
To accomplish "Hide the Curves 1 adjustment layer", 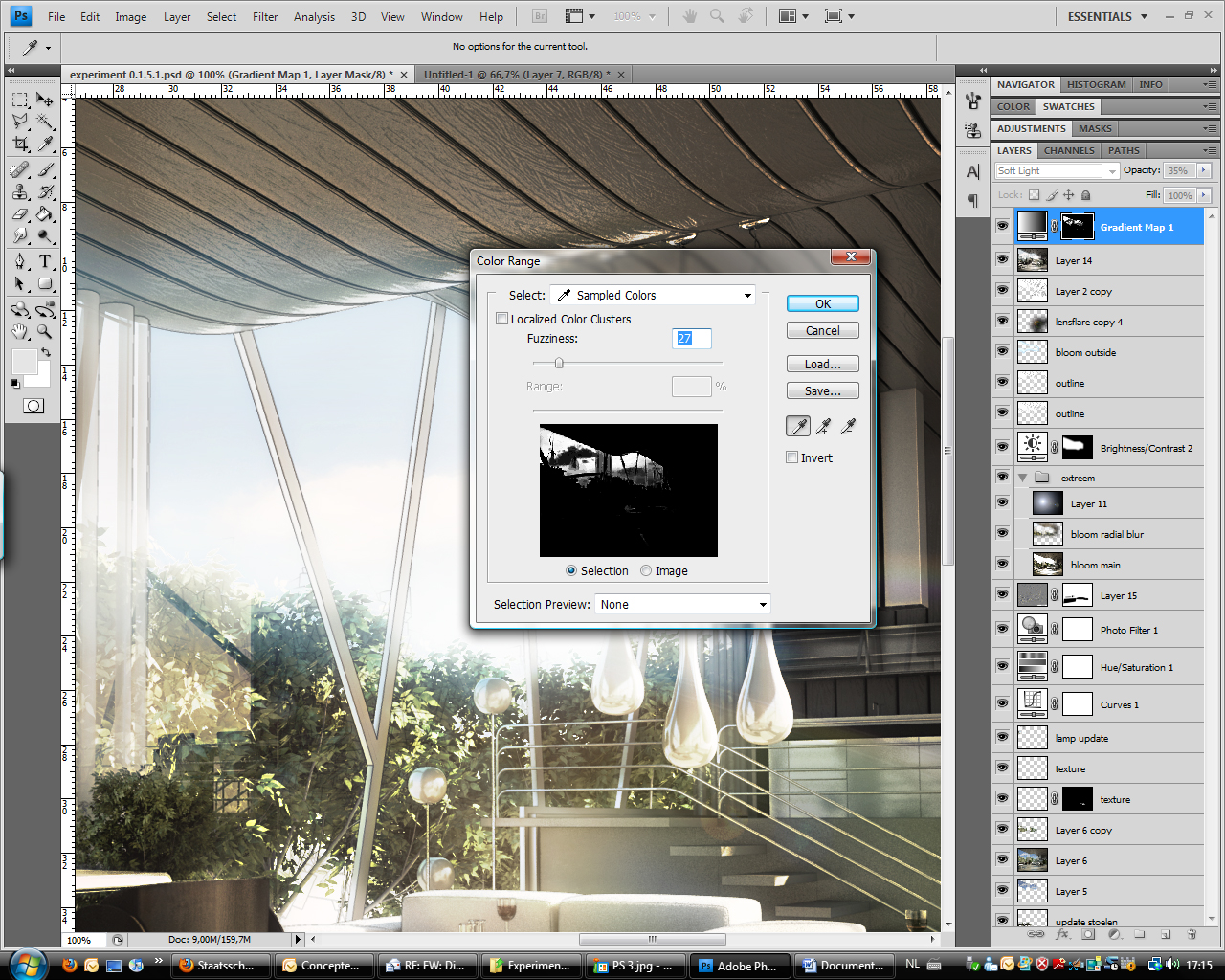I will (1002, 703).
